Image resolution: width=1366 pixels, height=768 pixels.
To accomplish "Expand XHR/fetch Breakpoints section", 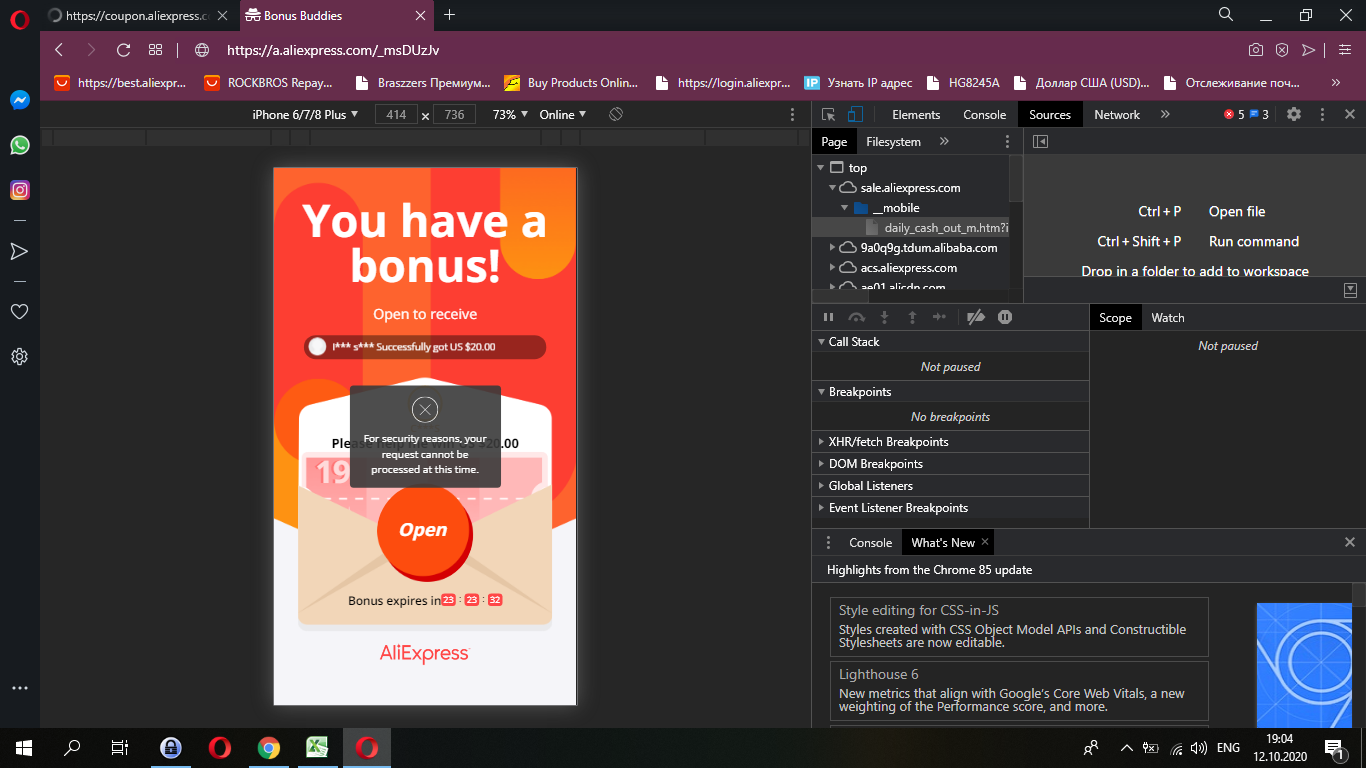I will [950, 442].
